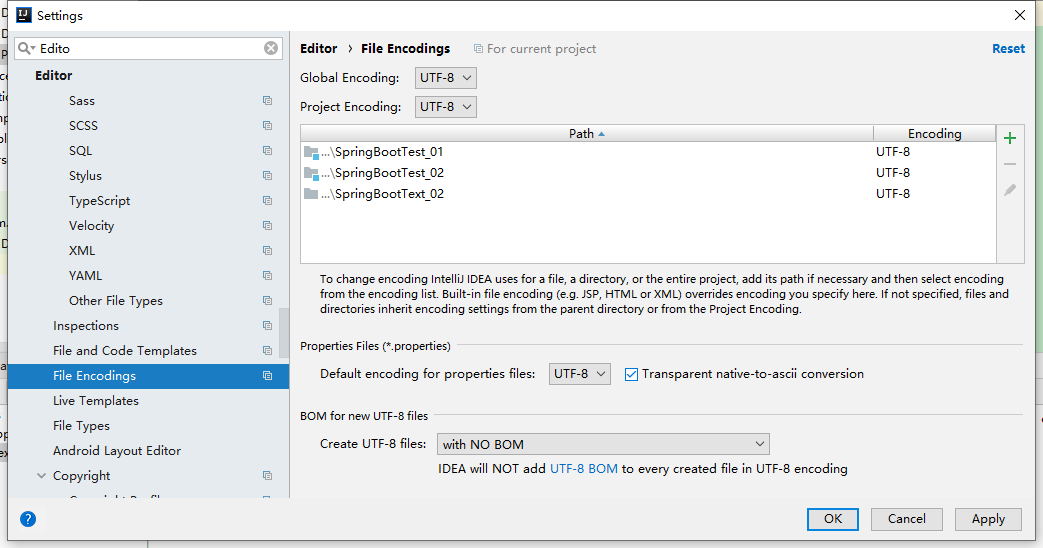
Task: Clear the search field with X icon
Action: [271, 48]
